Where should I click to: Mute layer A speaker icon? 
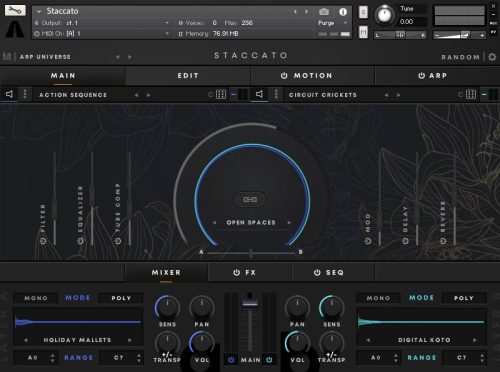[x=9, y=94]
